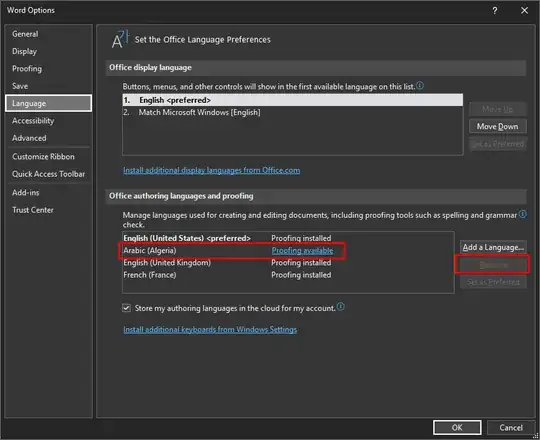Viewport: 540px width, 440px height.
Task: Open the Advanced options category
Action: (x=49, y=138)
